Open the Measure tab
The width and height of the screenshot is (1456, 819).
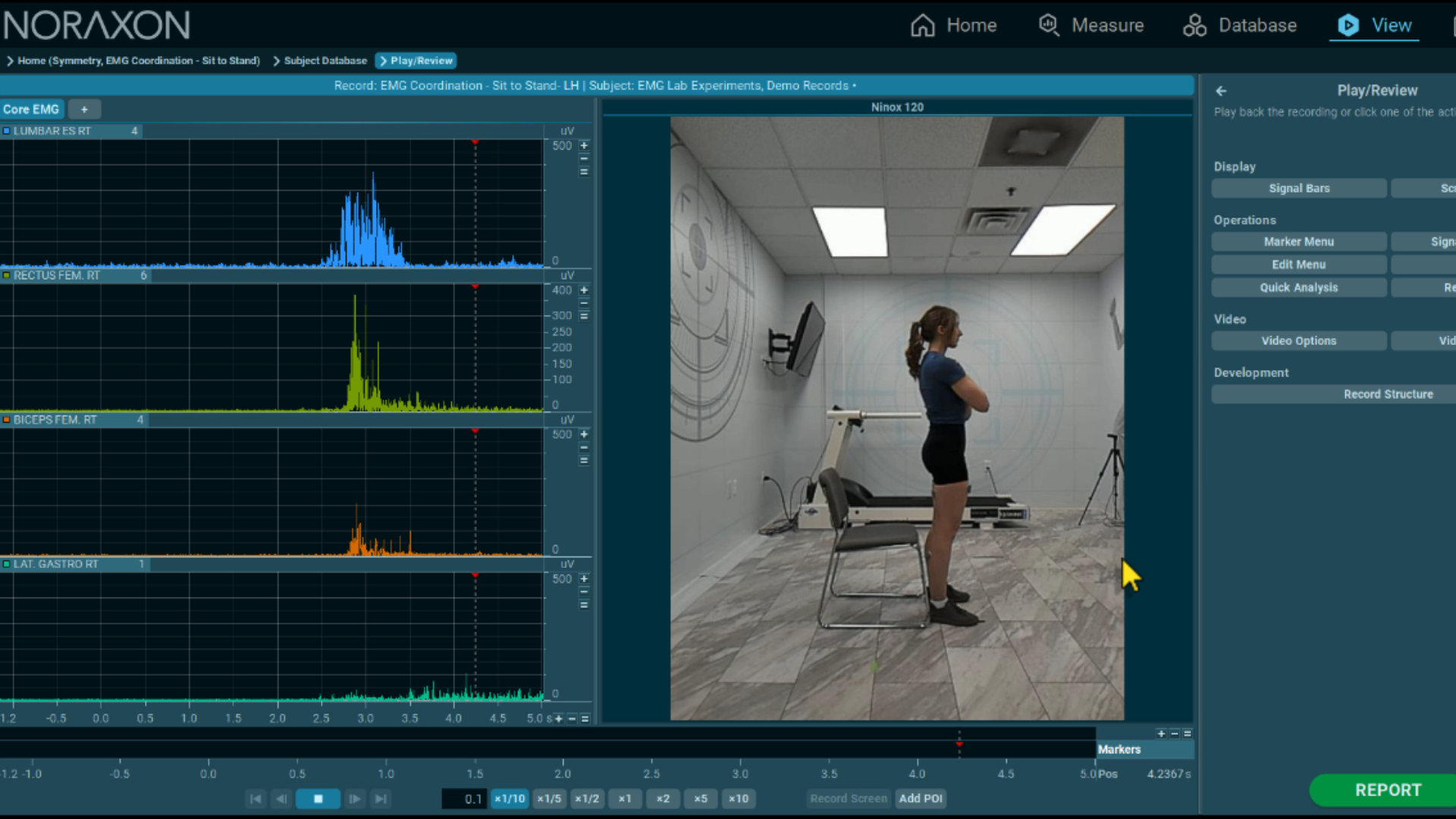[1090, 25]
